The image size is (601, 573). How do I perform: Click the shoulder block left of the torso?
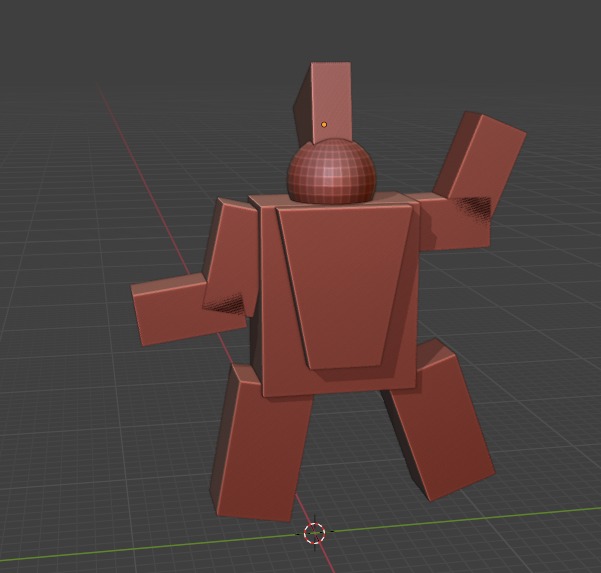point(230,250)
